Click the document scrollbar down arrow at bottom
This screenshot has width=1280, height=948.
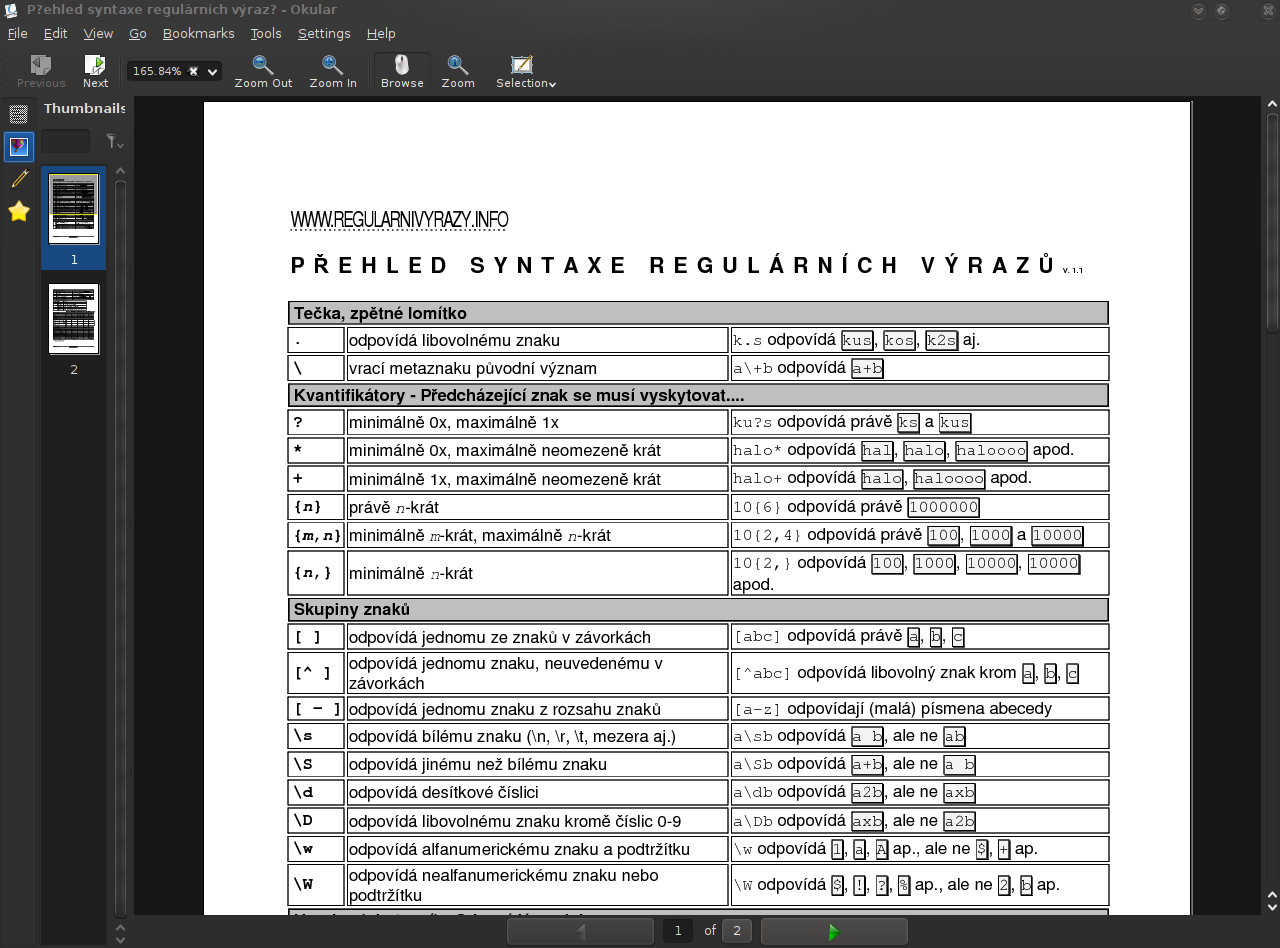1271,908
